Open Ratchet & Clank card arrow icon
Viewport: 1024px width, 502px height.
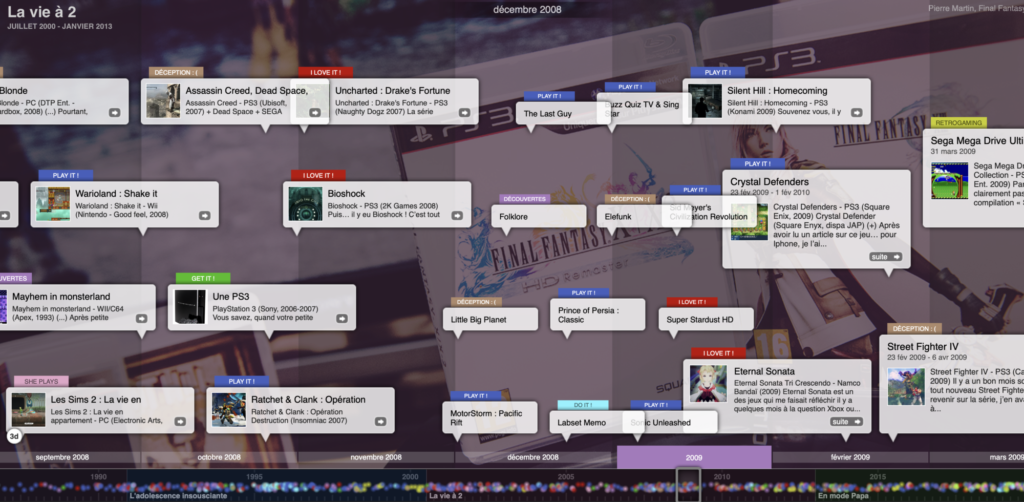[x=382, y=423]
